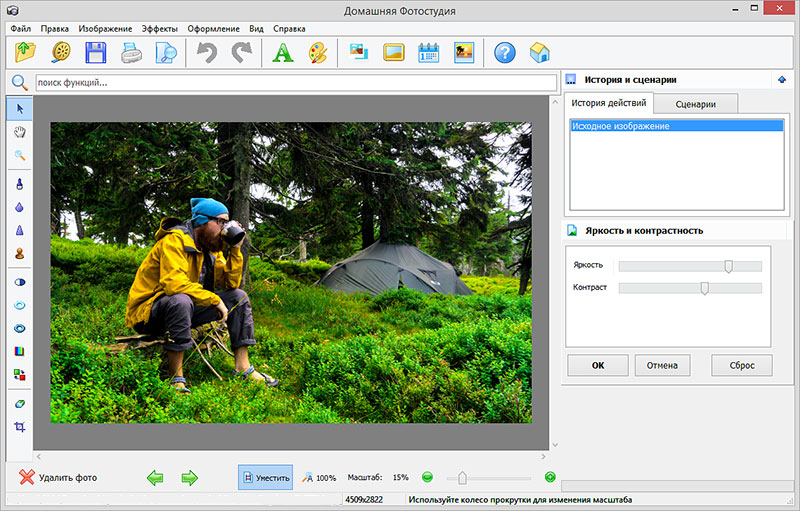This screenshot has width=800, height=511.
Task: Select the light blue ring tool
Action: tap(20, 305)
